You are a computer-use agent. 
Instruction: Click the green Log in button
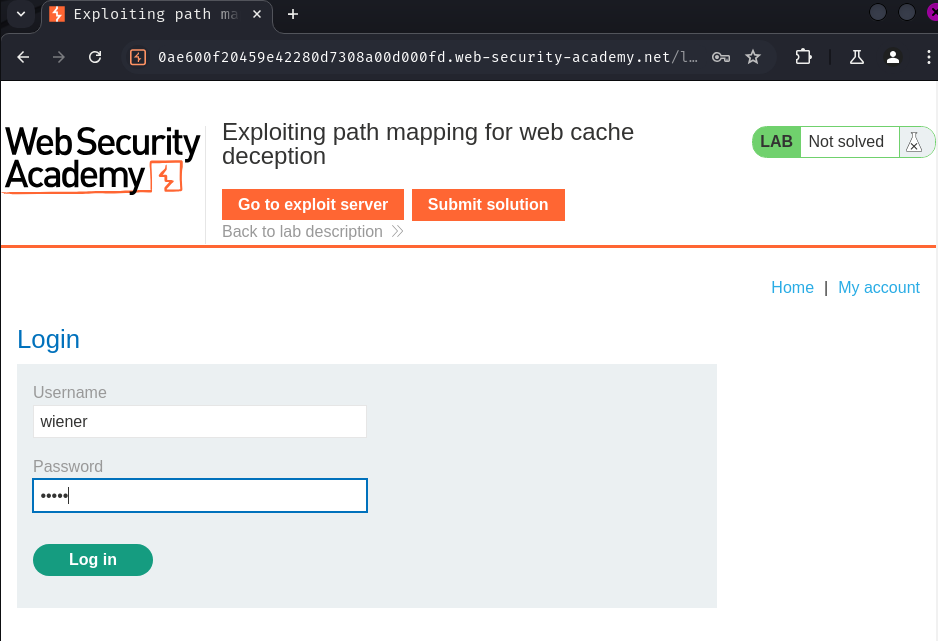pos(93,560)
